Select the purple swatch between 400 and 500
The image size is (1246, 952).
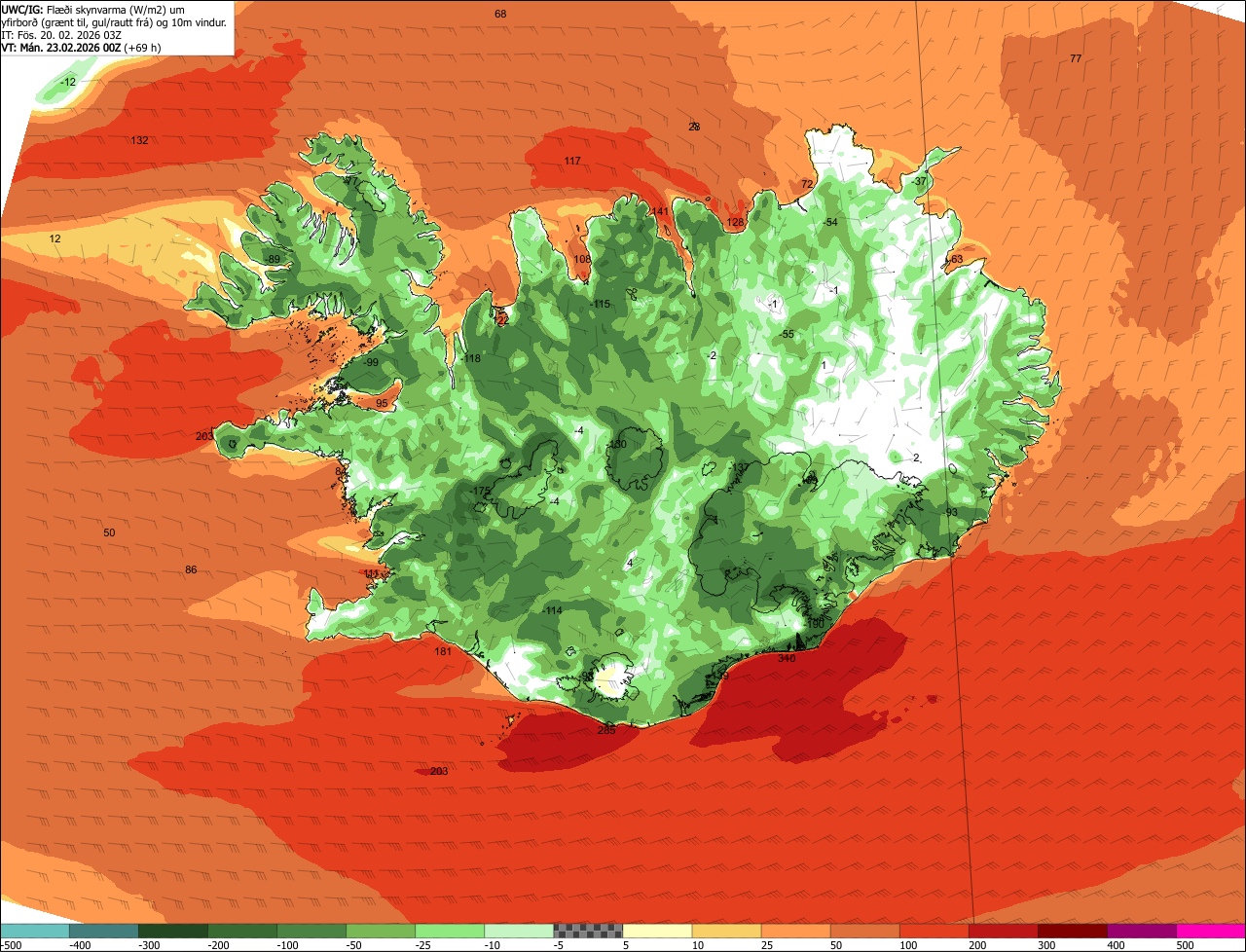(x=1141, y=931)
